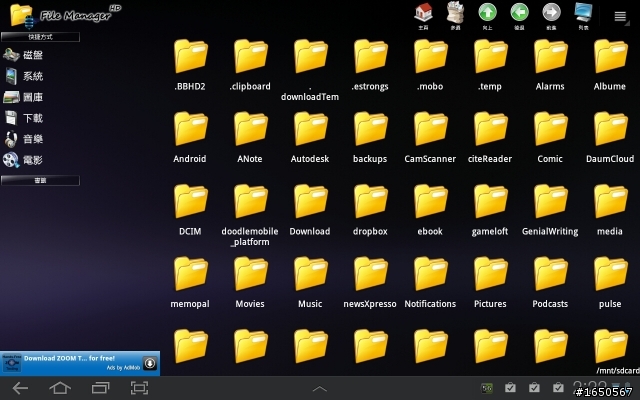Click the header bar below the 電影 shortcut
This screenshot has height=400, width=640.
[40, 180]
